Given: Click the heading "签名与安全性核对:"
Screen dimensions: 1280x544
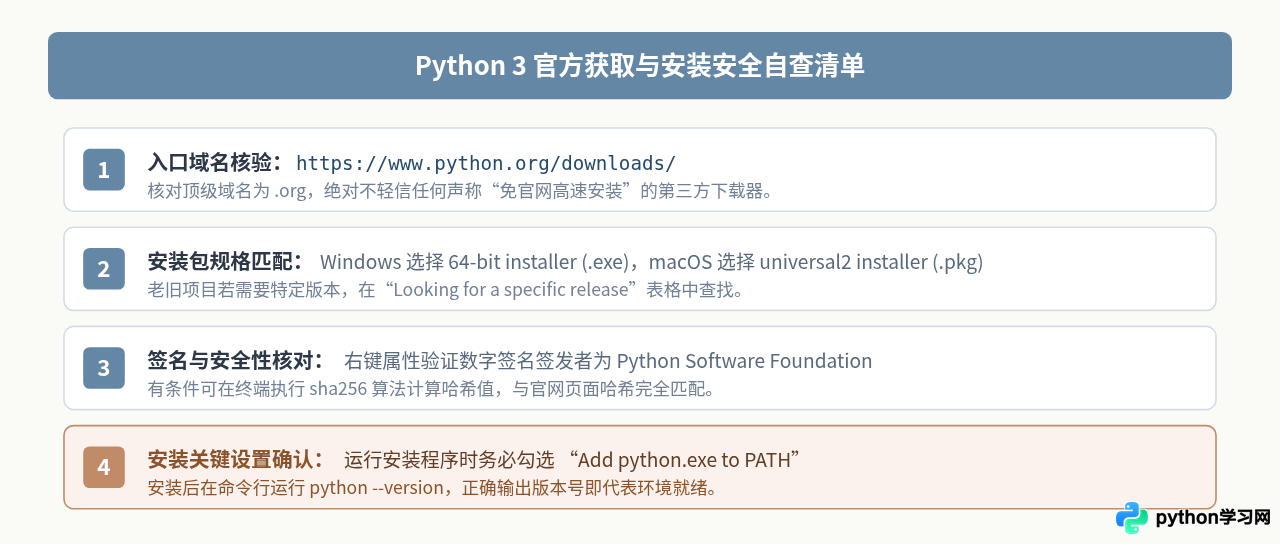Looking at the screenshot, I should [x=237, y=361].
